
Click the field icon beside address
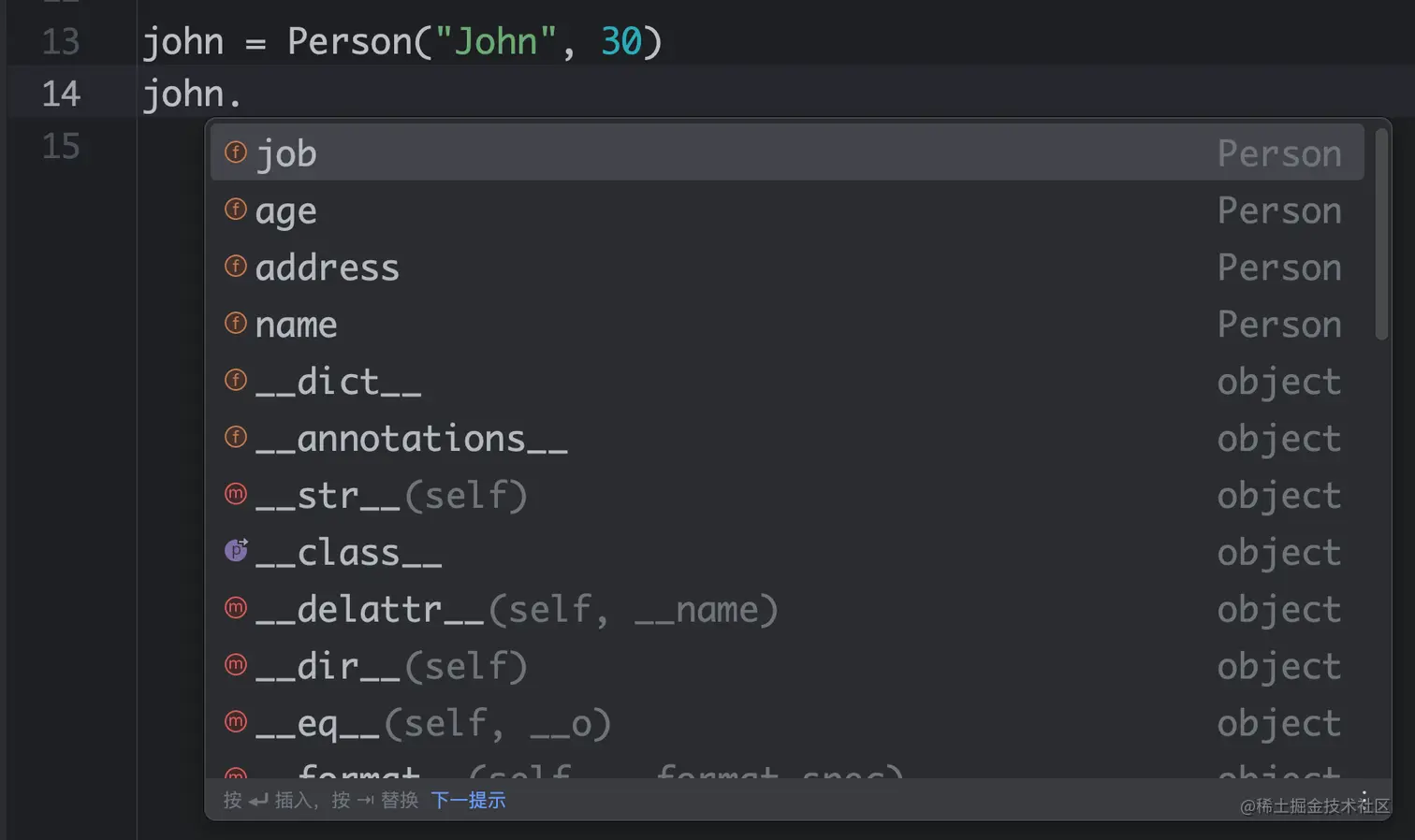[x=236, y=266]
